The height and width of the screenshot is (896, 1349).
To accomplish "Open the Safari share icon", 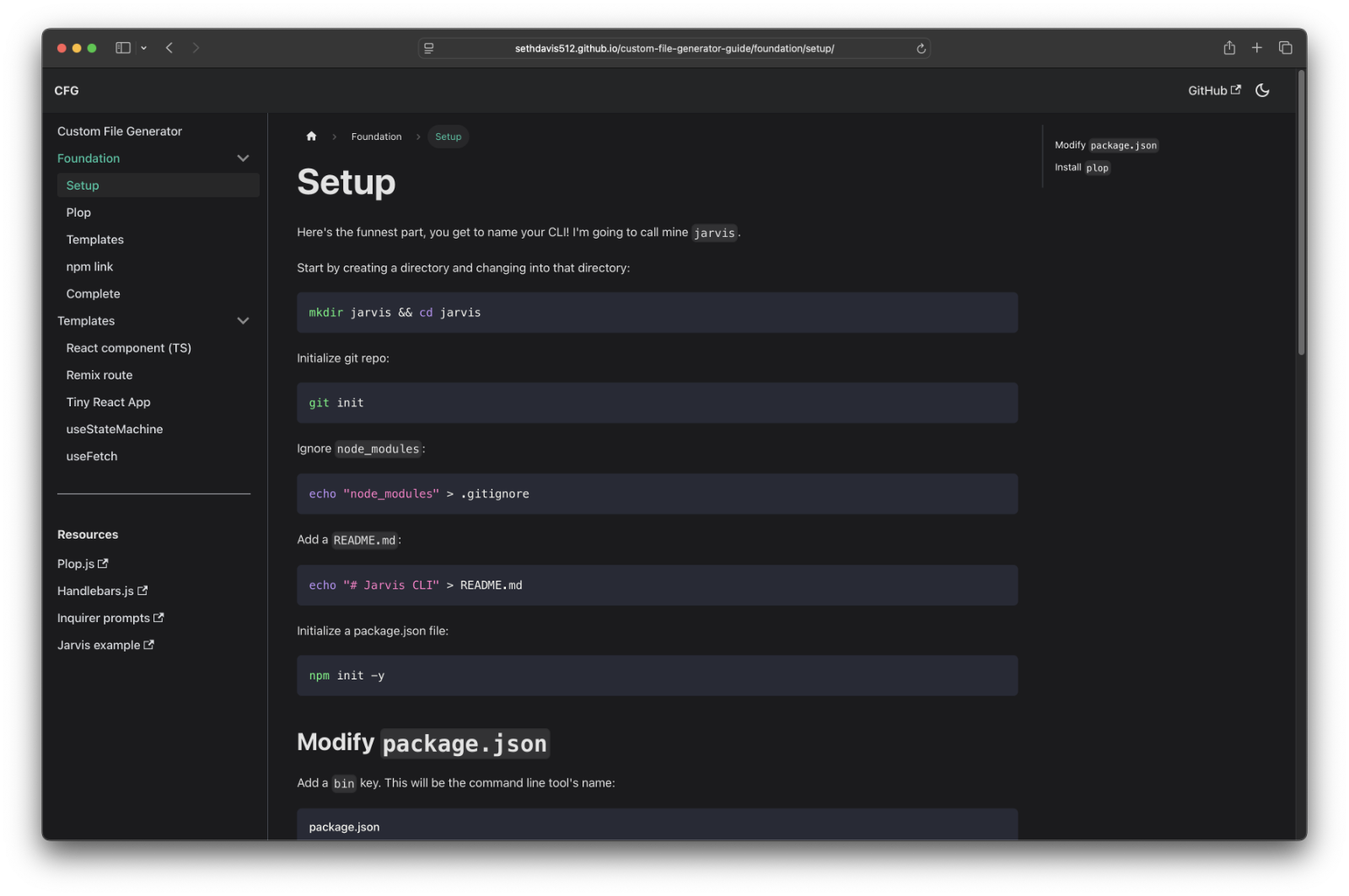I will click(1229, 48).
